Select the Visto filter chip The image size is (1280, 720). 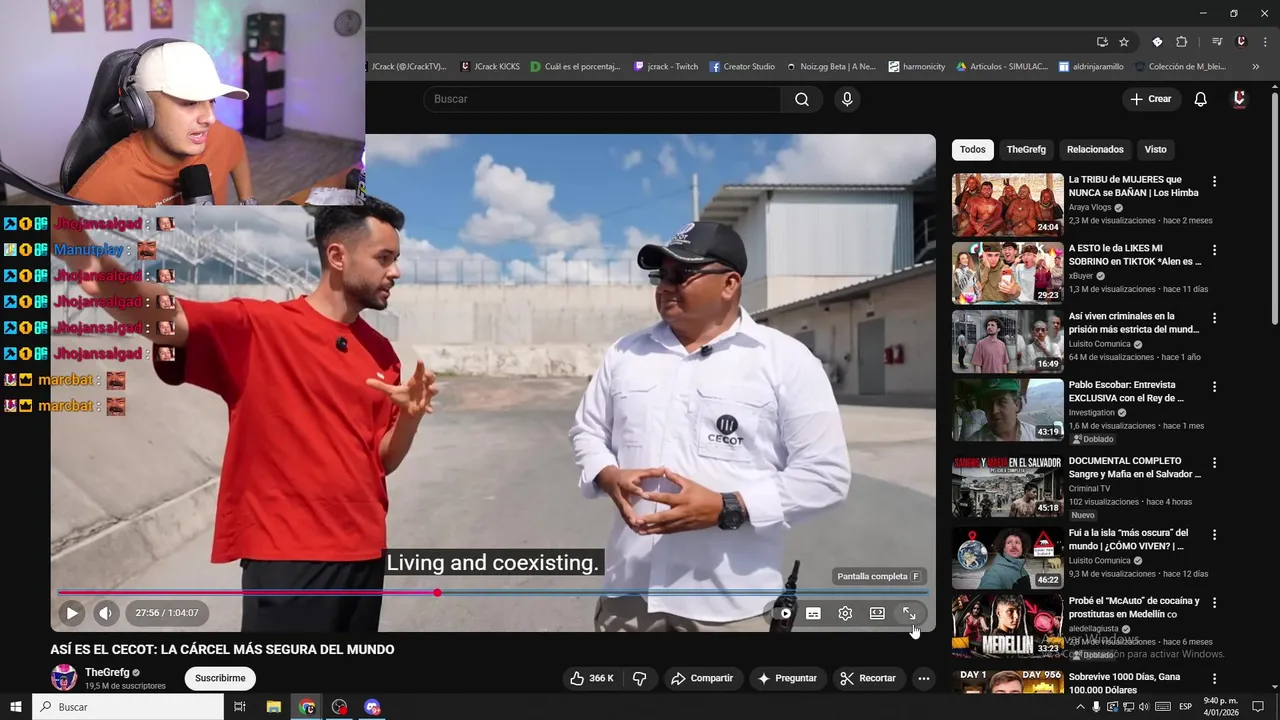pos(1156,149)
